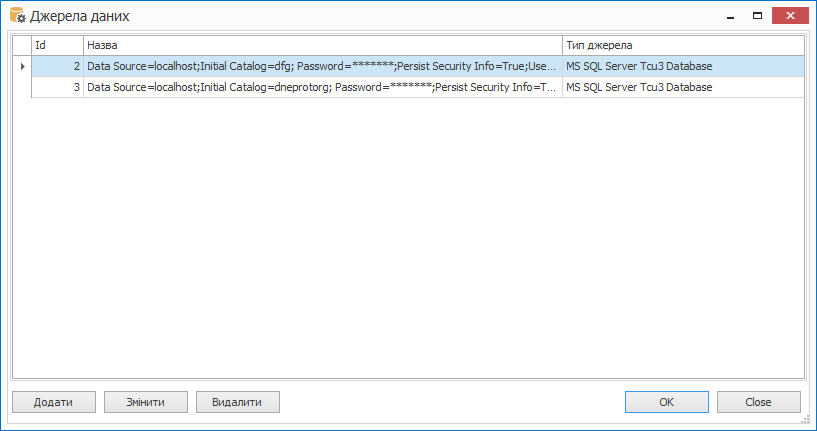Click the Змінити button

146,402
